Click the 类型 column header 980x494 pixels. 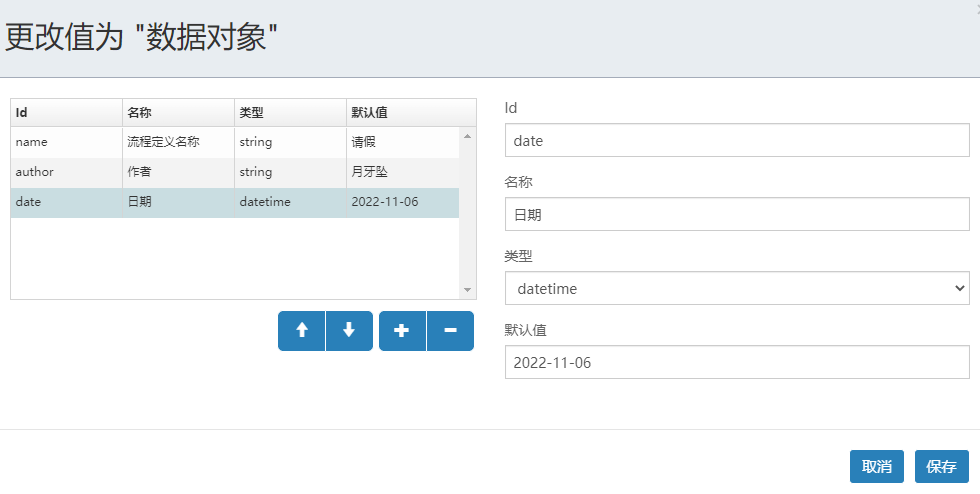pyautogui.click(x=290, y=113)
